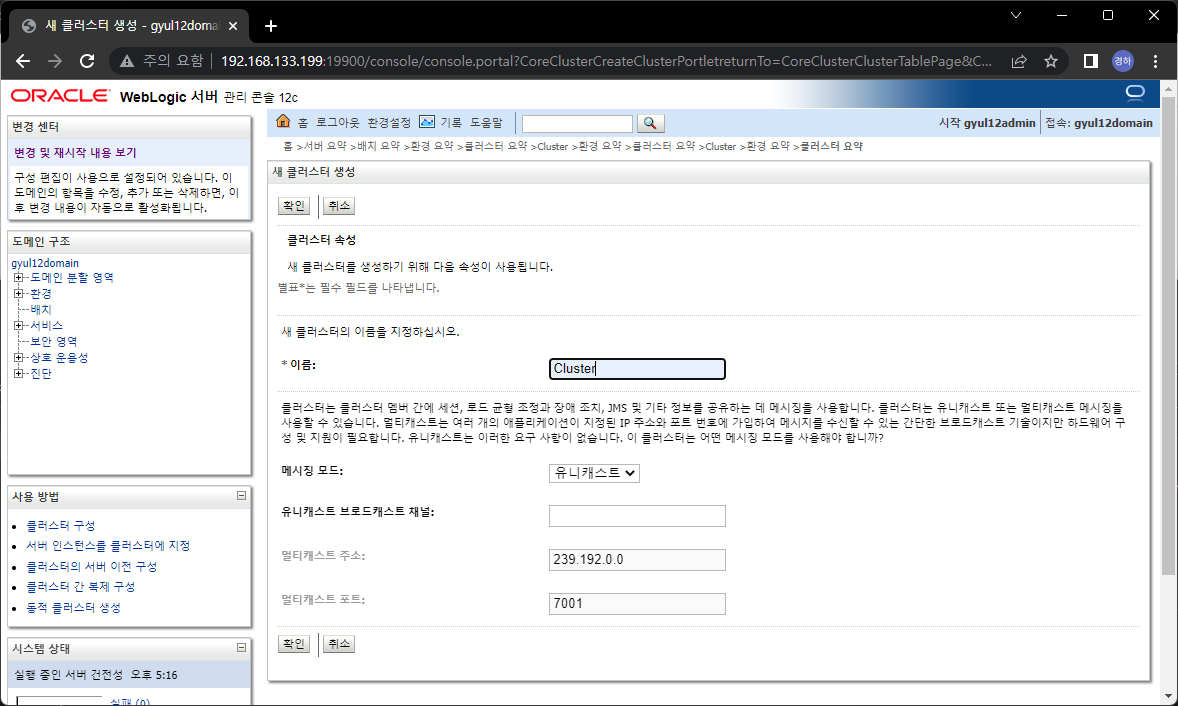Click the top 취소 button
Viewport: 1178px width, 706px height.
tap(339, 206)
